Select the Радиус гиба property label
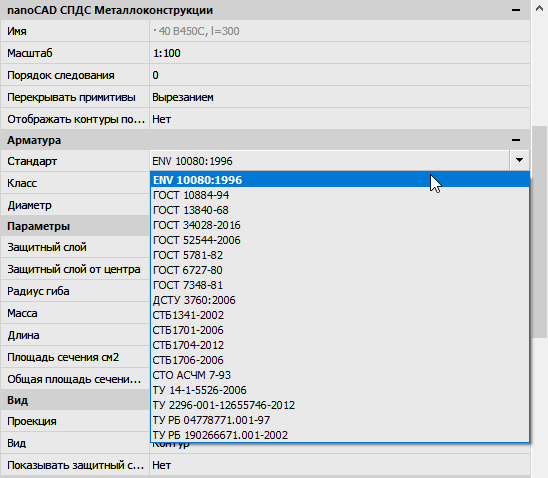Image resolution: width=548 pixels, height=478 pixels. pos(38,291)
